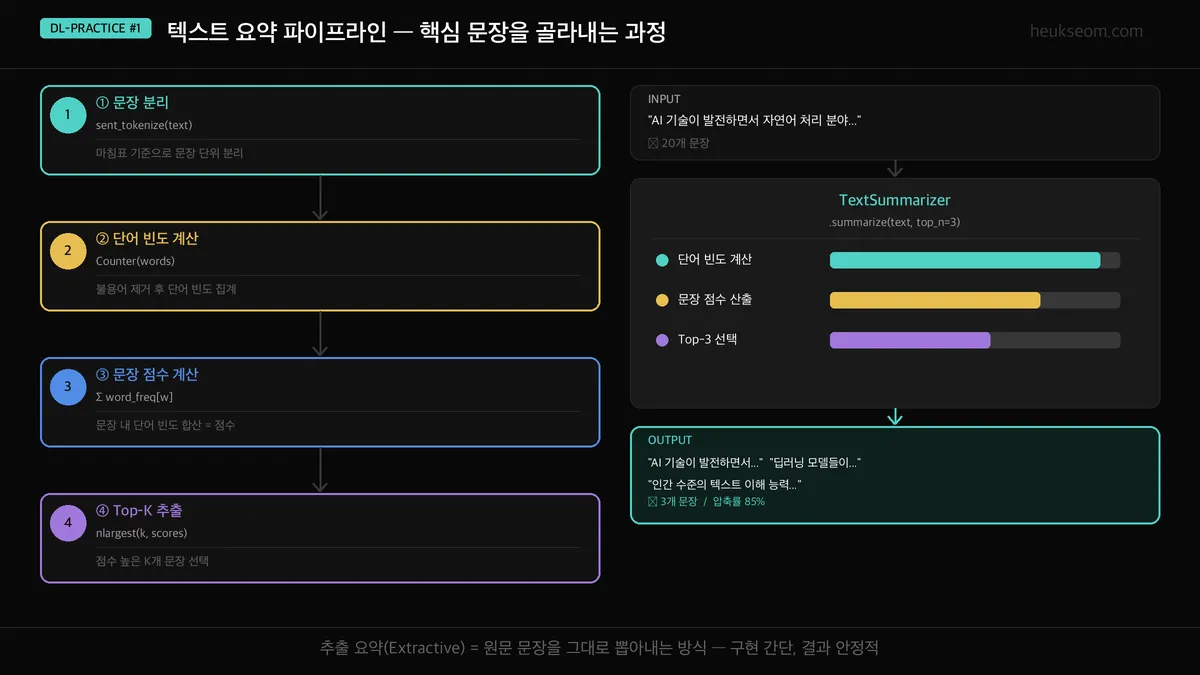The height and width of the screenshot is (675, 1200).
Task: Click the purple number 4 circle
Action: coord(68,523)
